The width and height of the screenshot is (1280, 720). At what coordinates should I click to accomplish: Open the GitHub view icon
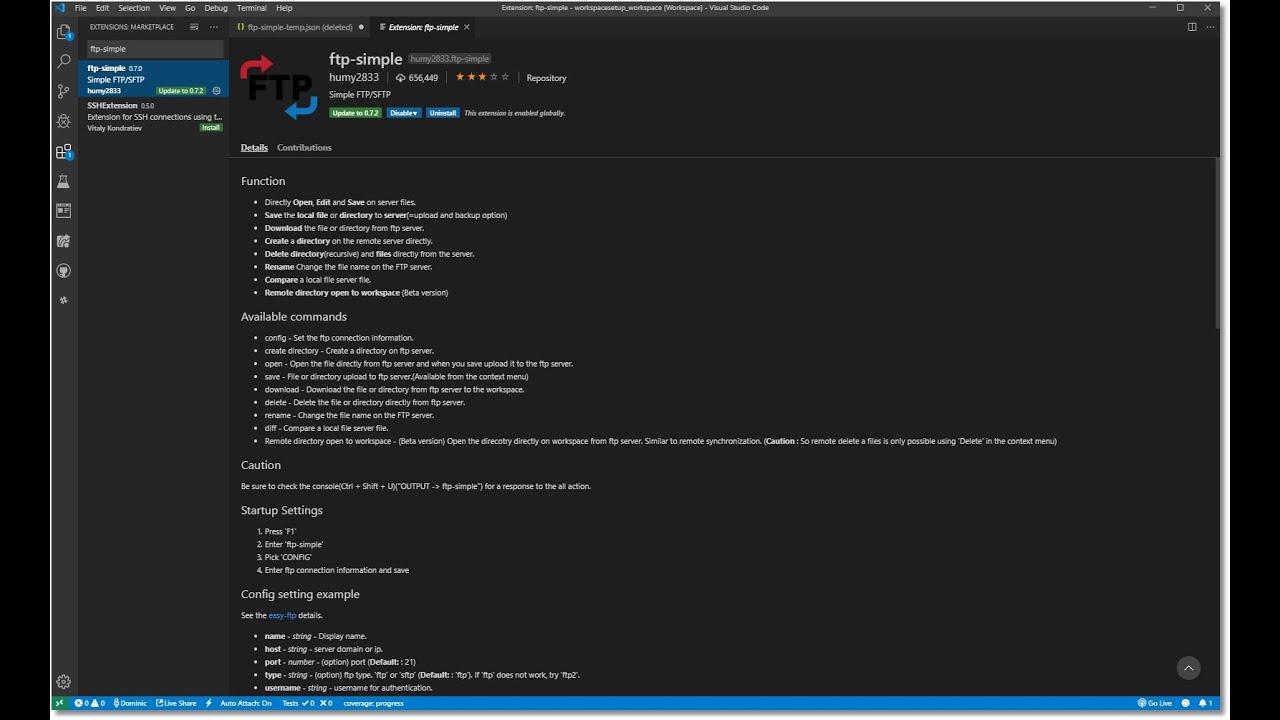click(64, 271)
